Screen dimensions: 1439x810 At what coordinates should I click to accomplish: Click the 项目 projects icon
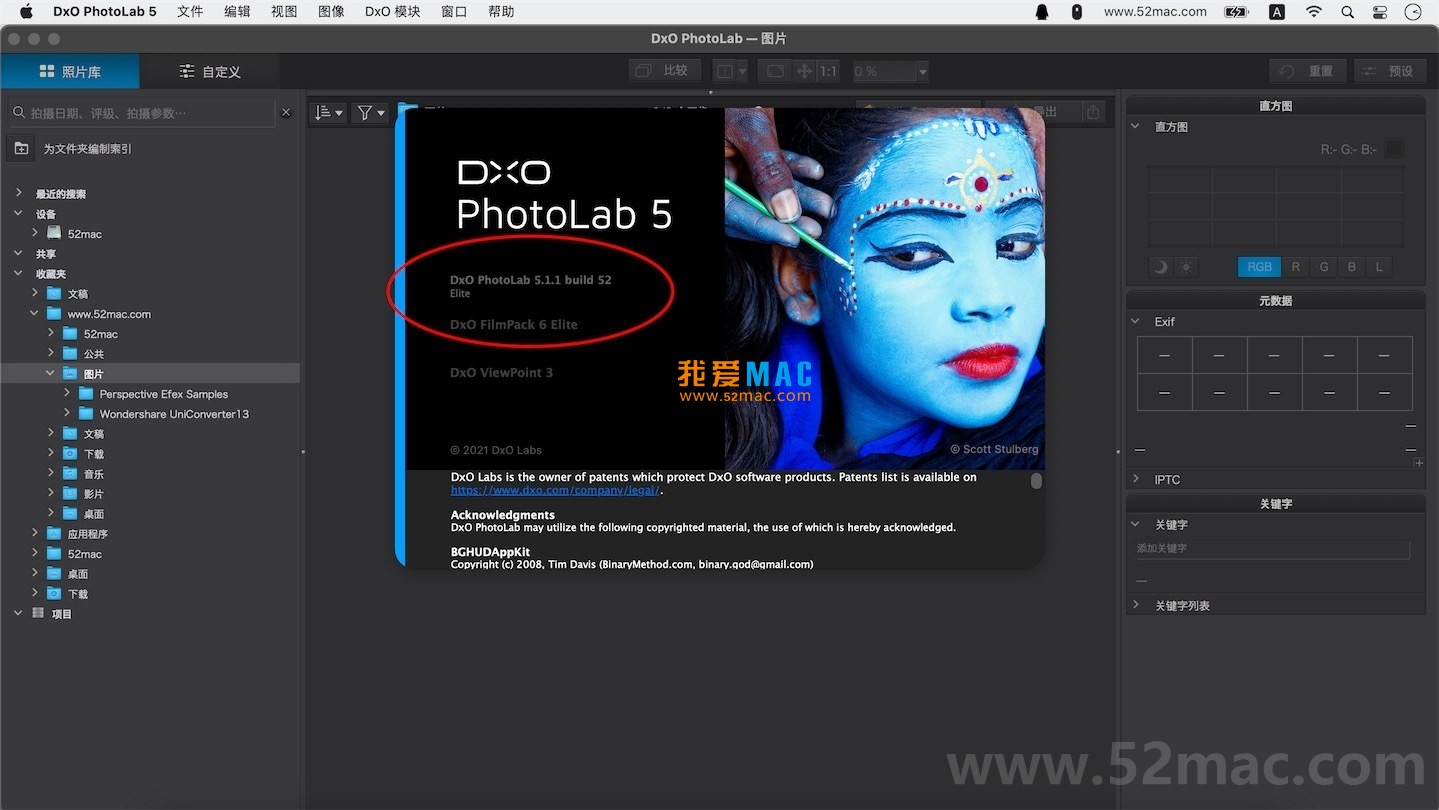[x=38, y=613]
